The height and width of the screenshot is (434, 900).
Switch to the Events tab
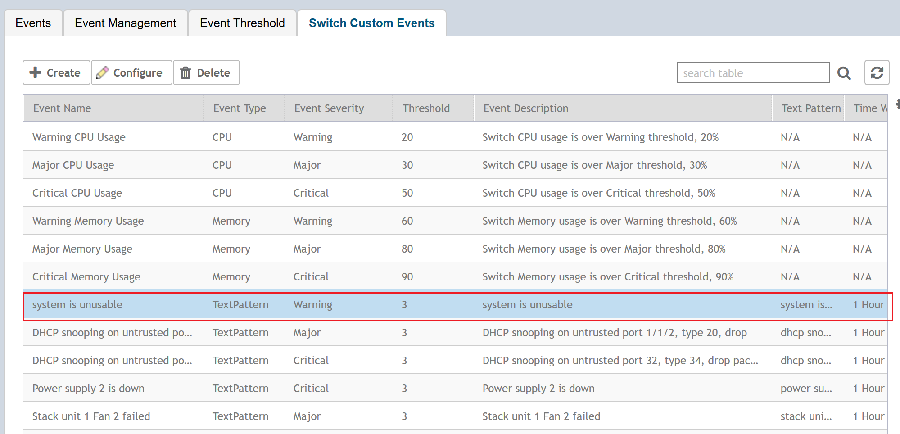point(33,23)
